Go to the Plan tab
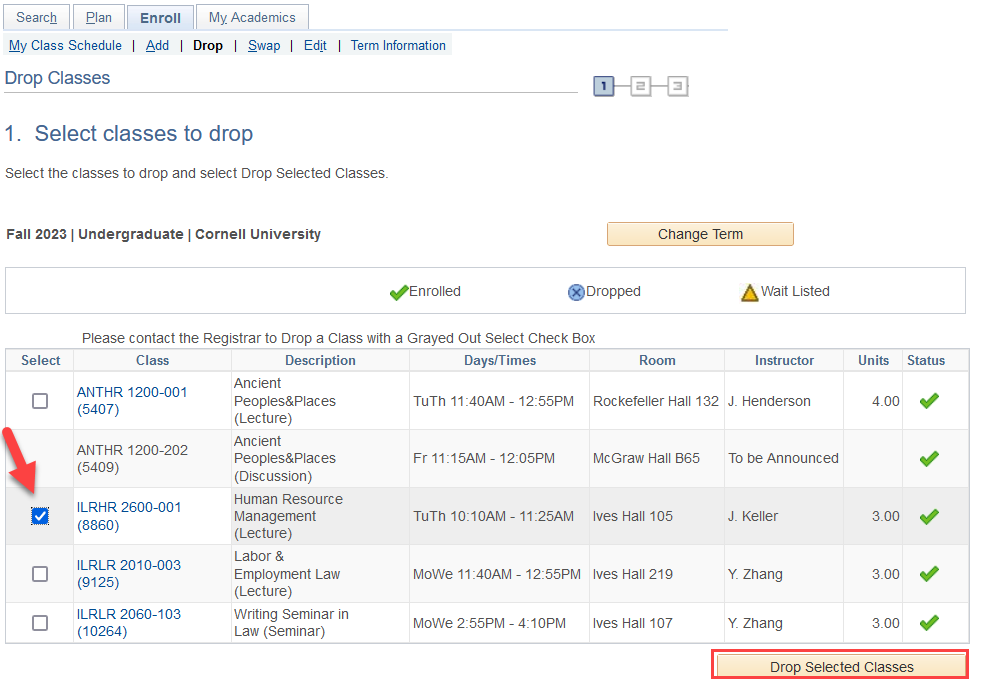 pos(99,17)
